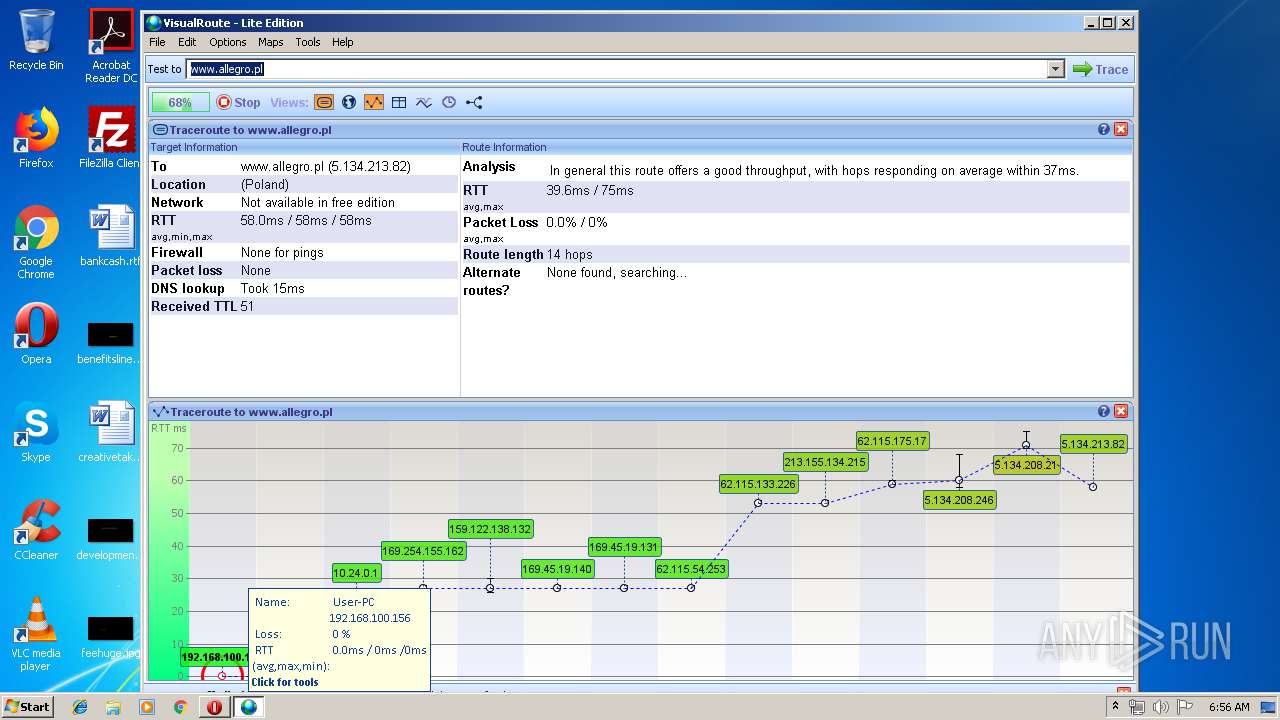The image size is (1280, 720).
Task: Select hop label 5.134.208.246
Action: [959, 500]
